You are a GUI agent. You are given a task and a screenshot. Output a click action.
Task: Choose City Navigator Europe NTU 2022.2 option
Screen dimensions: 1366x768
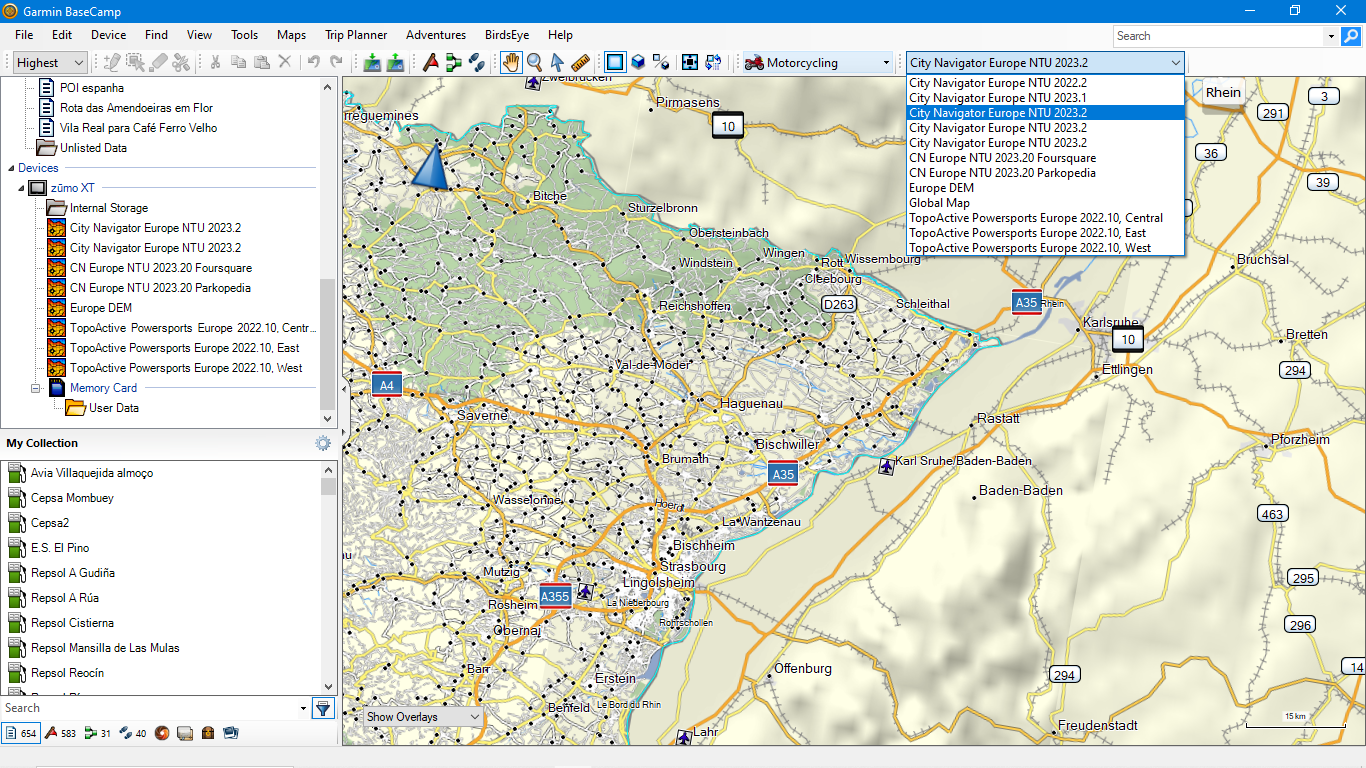pyautogui.click(x=1045, y=83)
